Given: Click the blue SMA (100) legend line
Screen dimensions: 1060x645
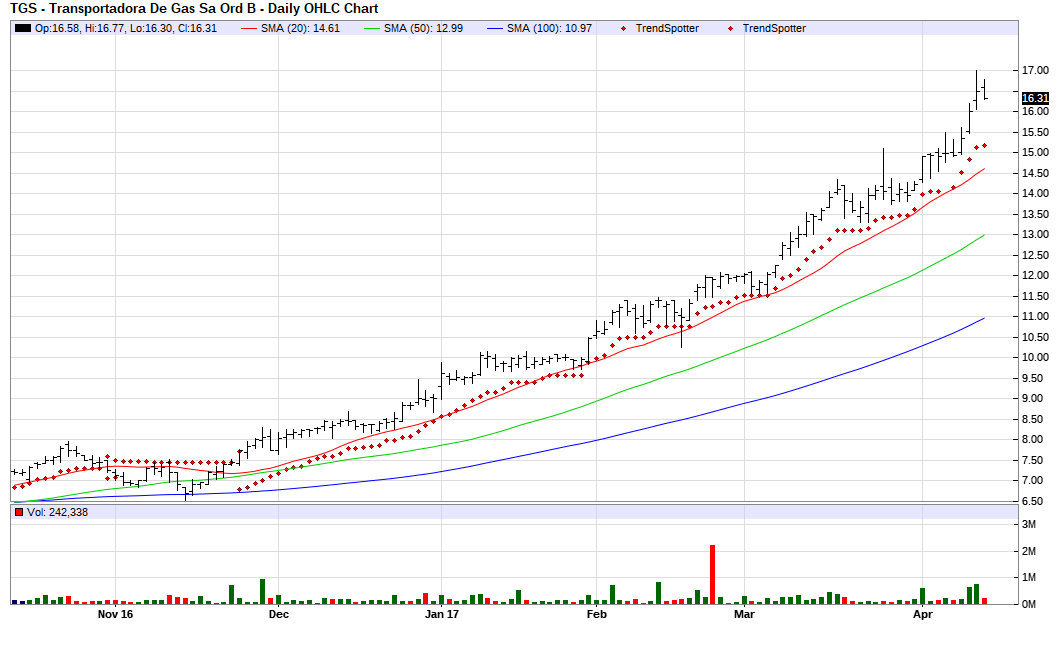Looking at the screenshot, I should 495,28.
